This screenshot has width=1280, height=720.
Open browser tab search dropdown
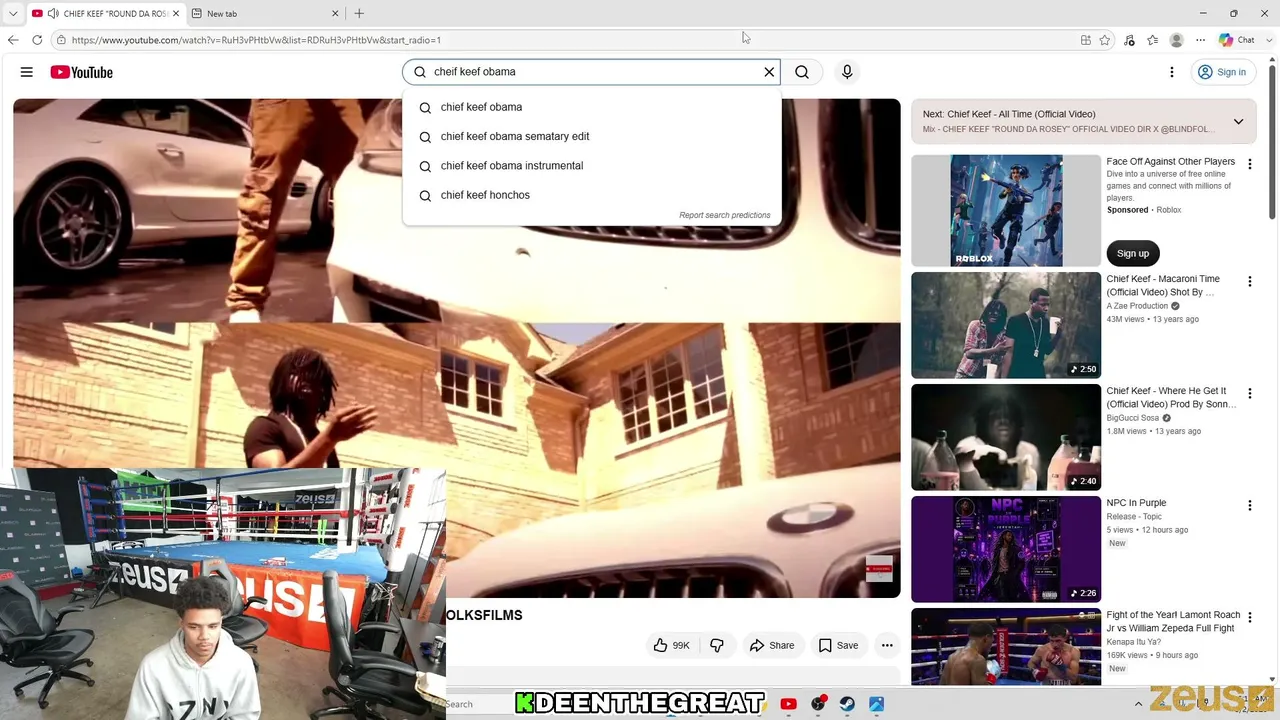13,14
